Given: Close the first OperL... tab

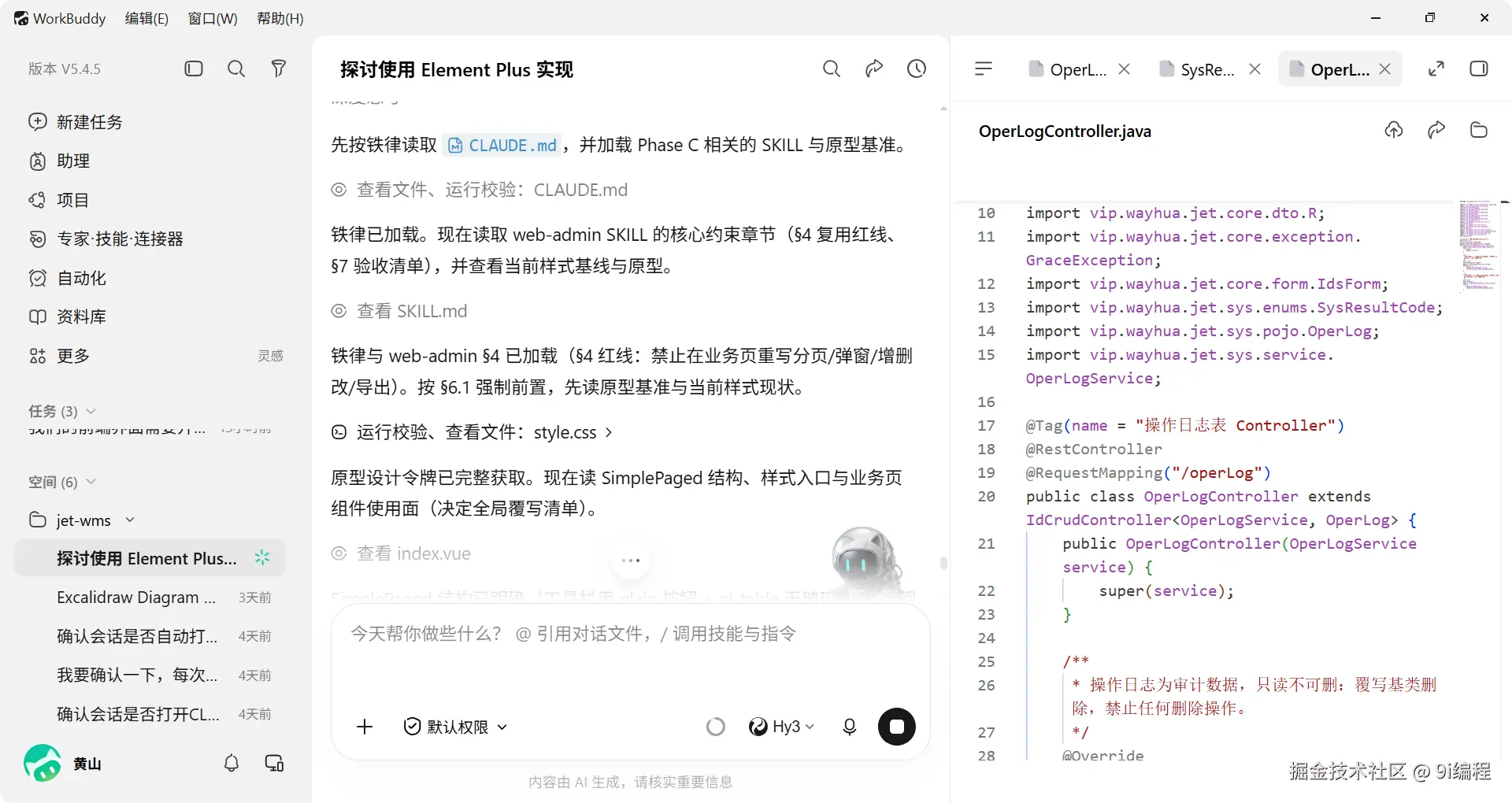Looking at the screenshot, I should point(1125,69).
